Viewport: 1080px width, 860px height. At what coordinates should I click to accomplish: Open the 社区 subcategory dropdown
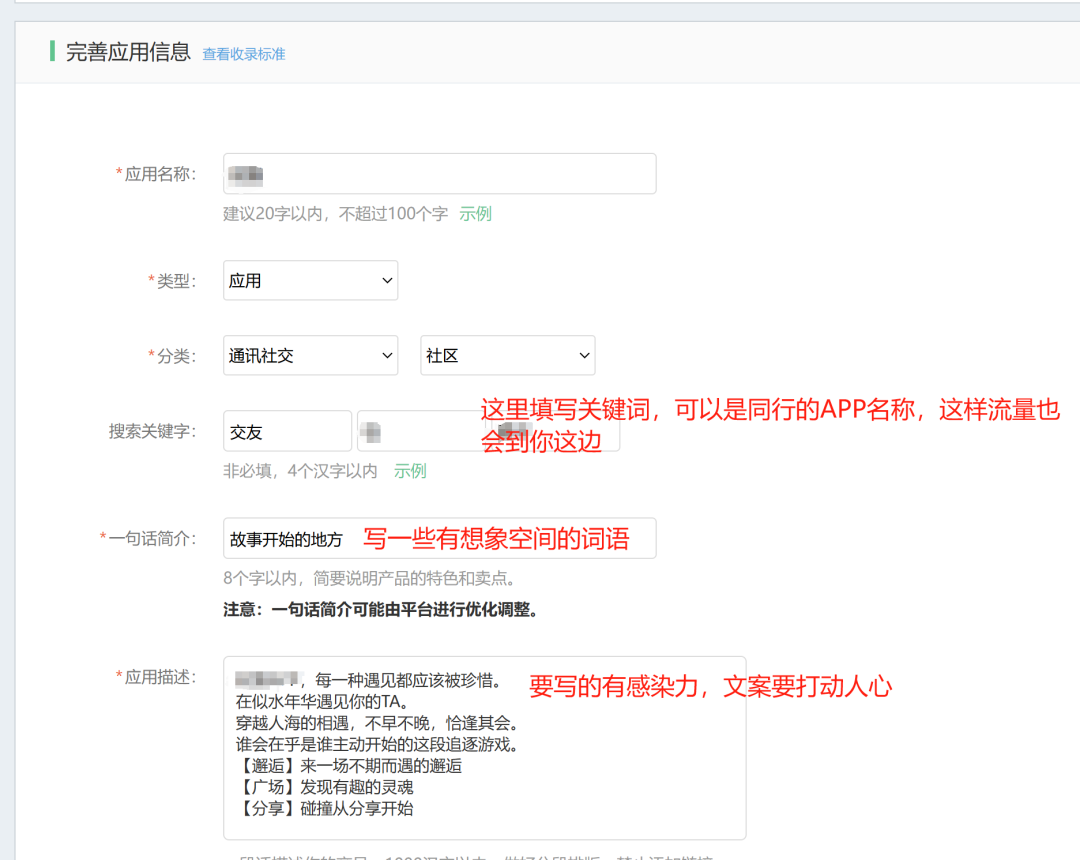coord(507,355)
